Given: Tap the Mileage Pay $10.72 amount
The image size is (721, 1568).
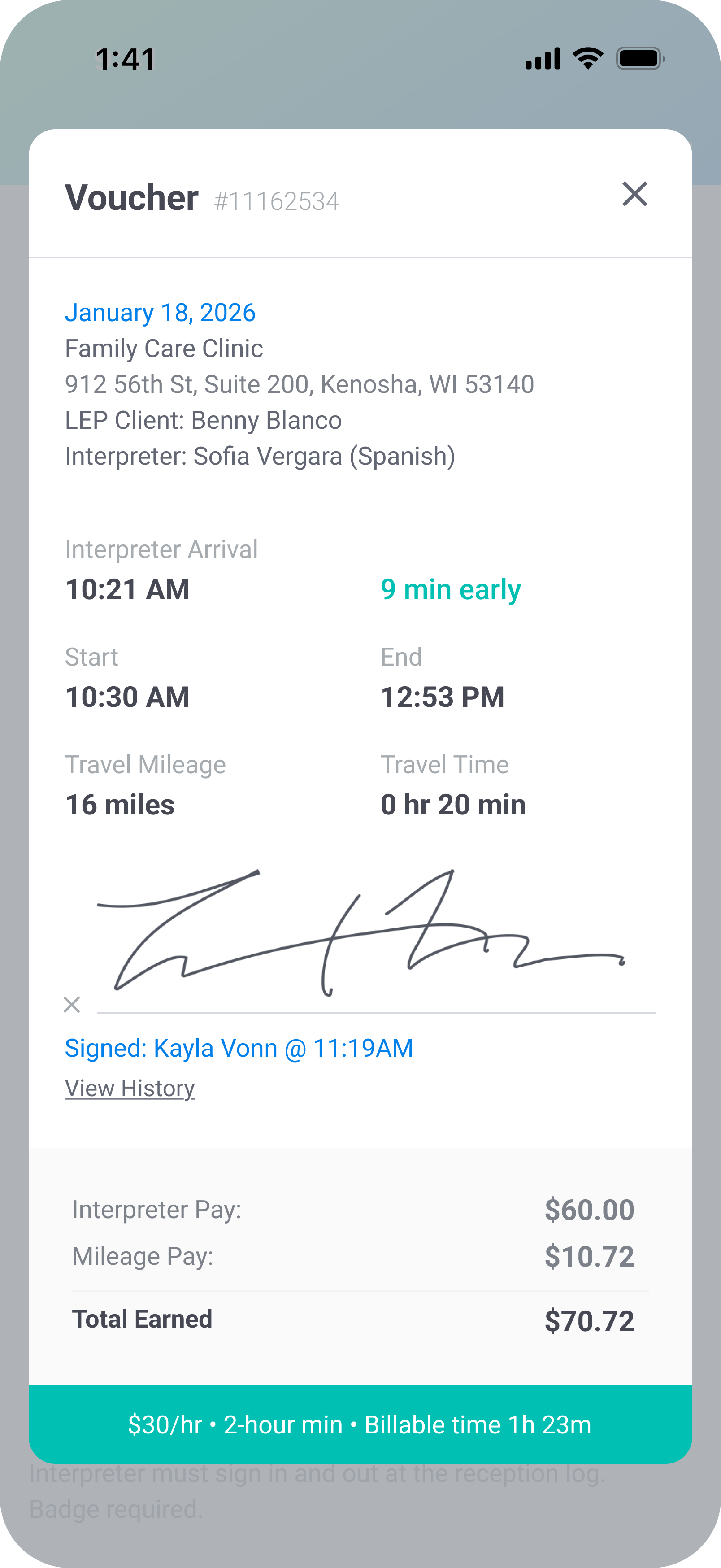Looking at the screenshot, I should tap(589, 1256).
